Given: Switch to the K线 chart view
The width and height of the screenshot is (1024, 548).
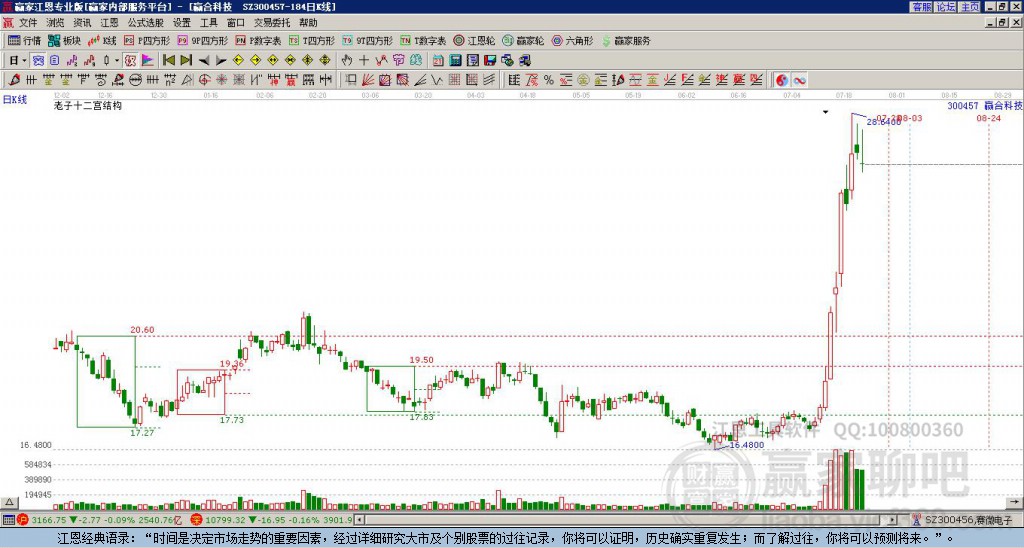Looking at the screenshot, I should pos(102,40).
